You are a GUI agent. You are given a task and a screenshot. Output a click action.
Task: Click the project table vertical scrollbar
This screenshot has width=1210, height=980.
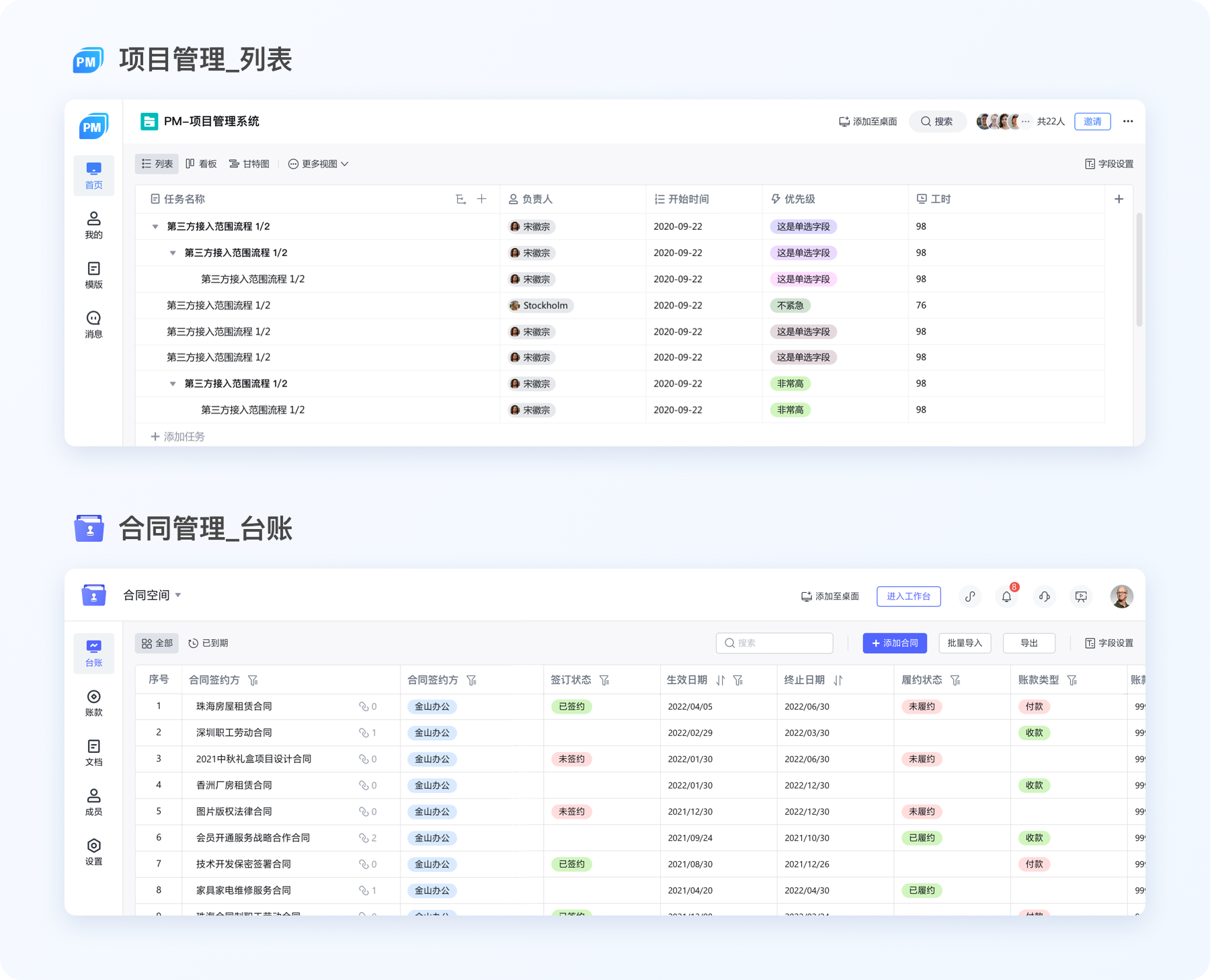pos(1139,270)
